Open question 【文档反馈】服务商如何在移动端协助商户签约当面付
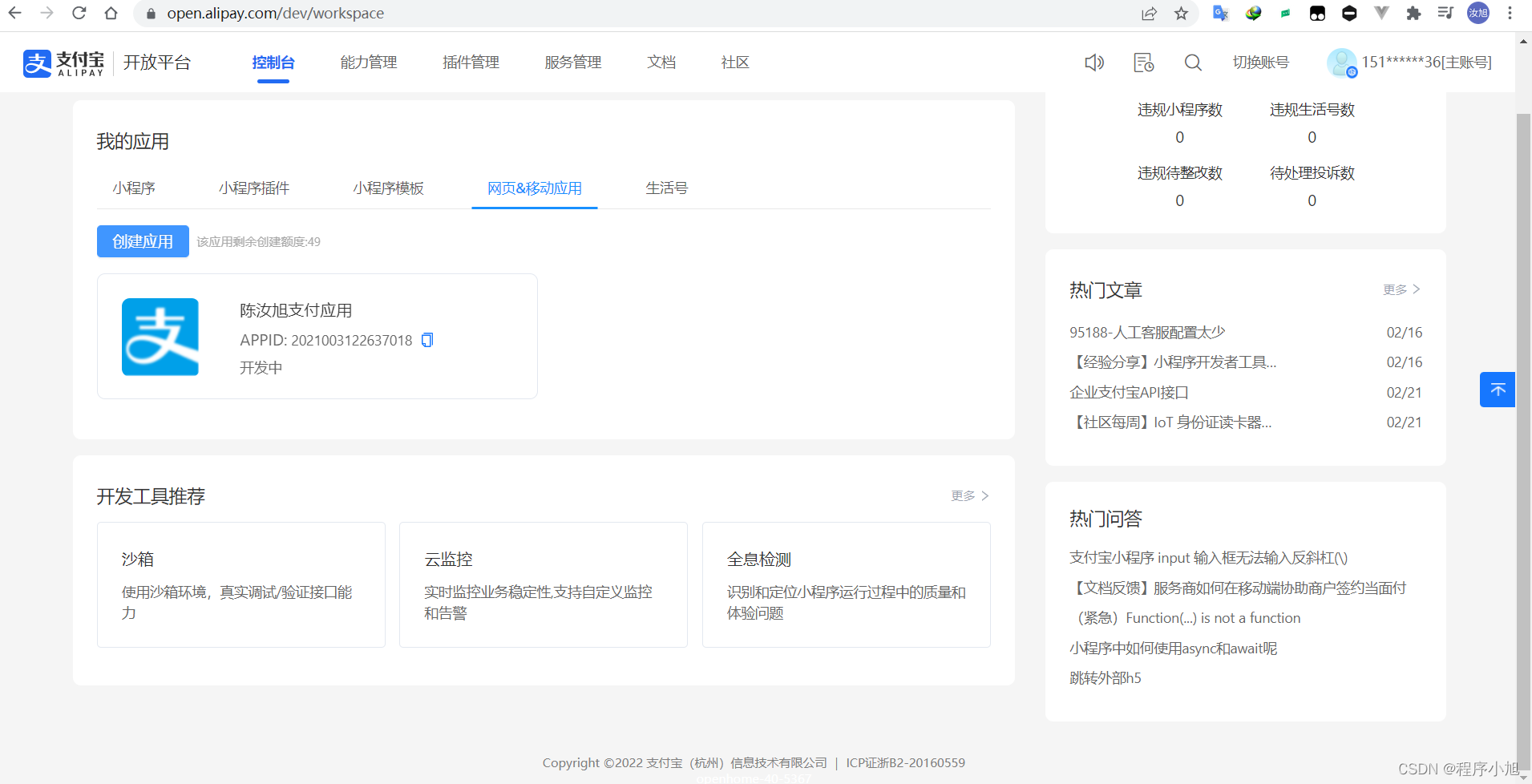1532x784 pixels. (1238, 588)
